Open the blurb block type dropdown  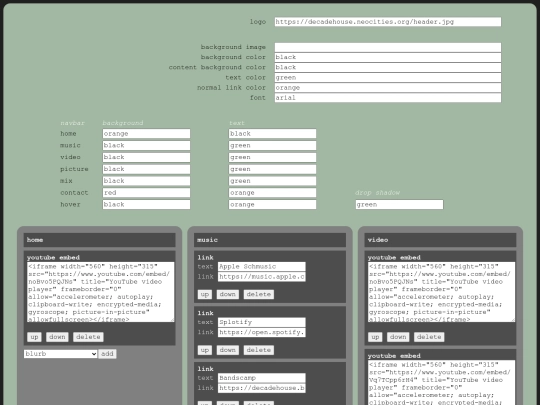pyautogui.click(x=61, y=354)
